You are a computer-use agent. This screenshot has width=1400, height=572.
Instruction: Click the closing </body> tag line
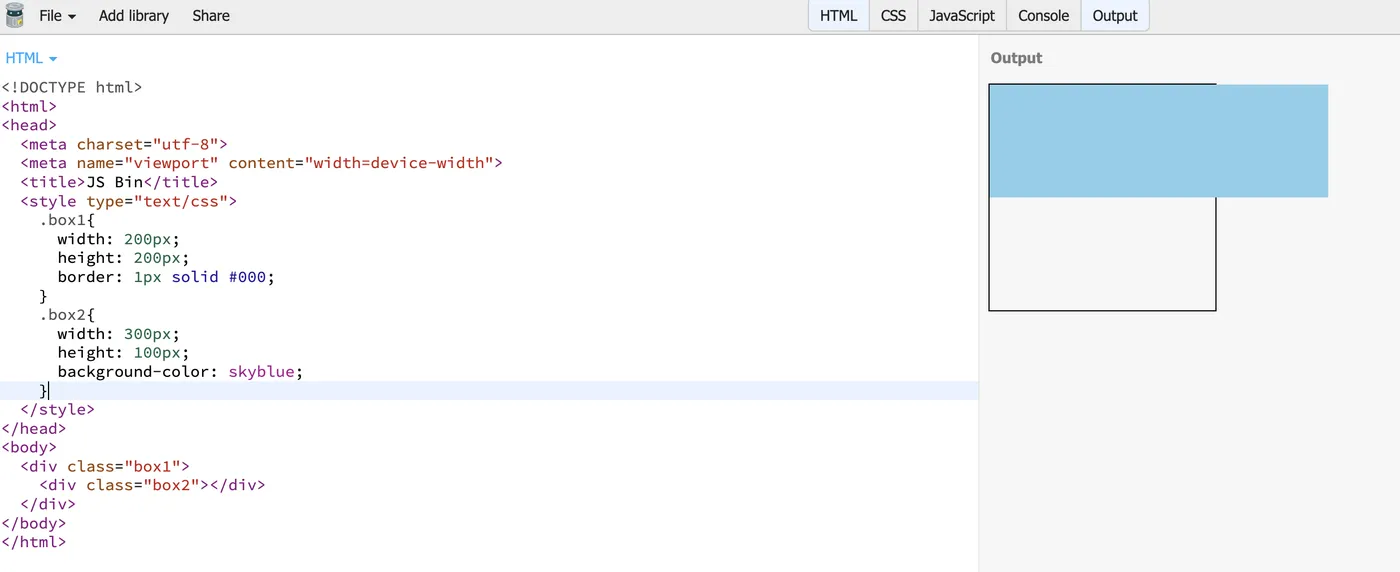tap(34, 524)
